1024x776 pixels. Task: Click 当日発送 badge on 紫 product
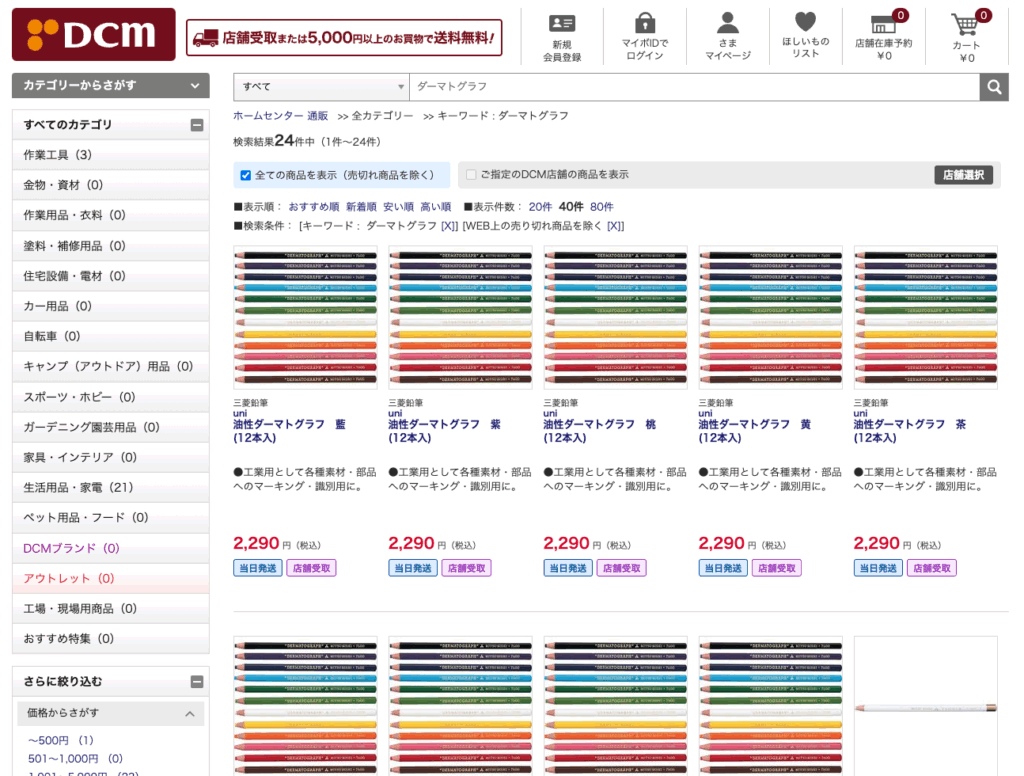coord(413,568)
